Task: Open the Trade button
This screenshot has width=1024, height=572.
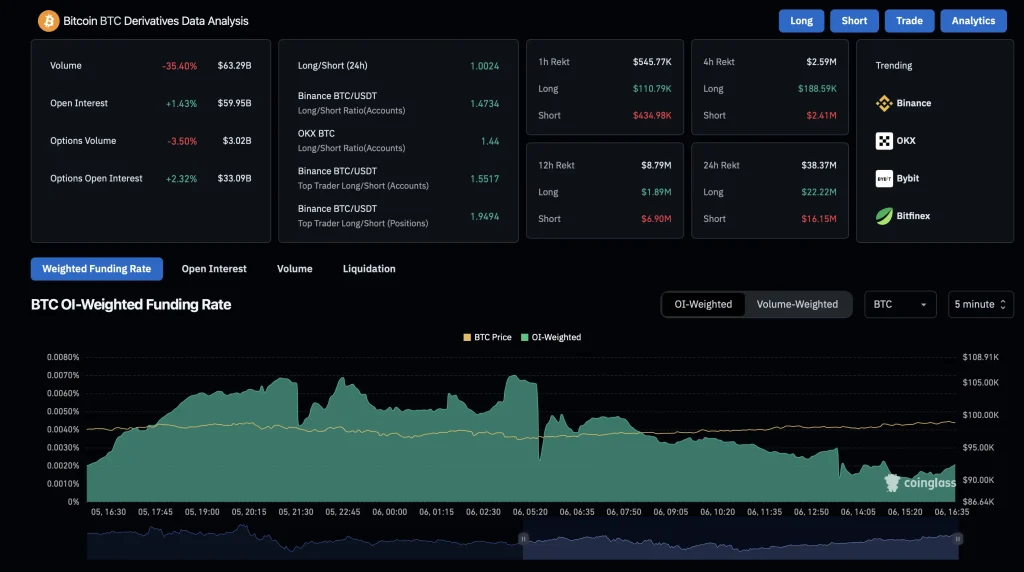Action: click(x=909, y=21)
